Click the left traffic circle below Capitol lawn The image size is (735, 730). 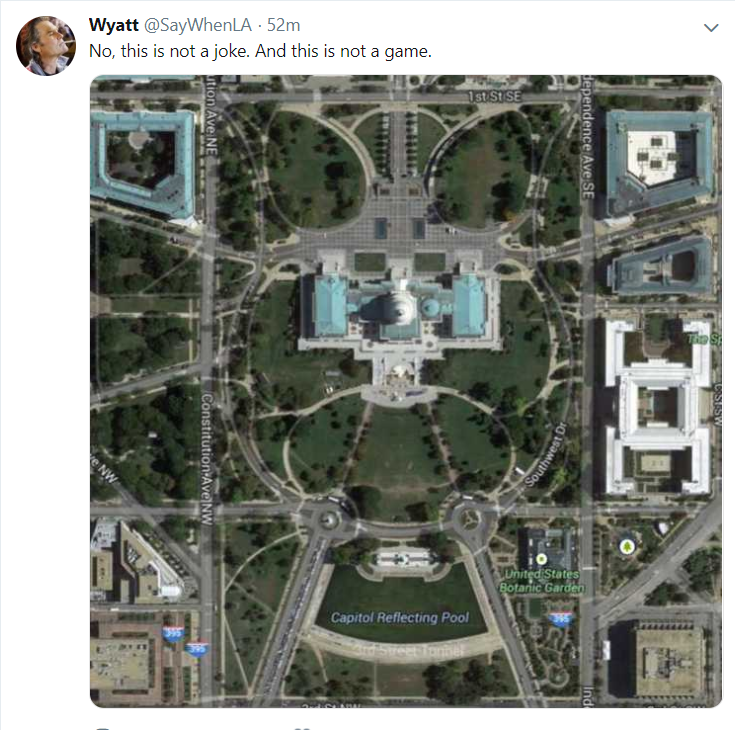329,519
